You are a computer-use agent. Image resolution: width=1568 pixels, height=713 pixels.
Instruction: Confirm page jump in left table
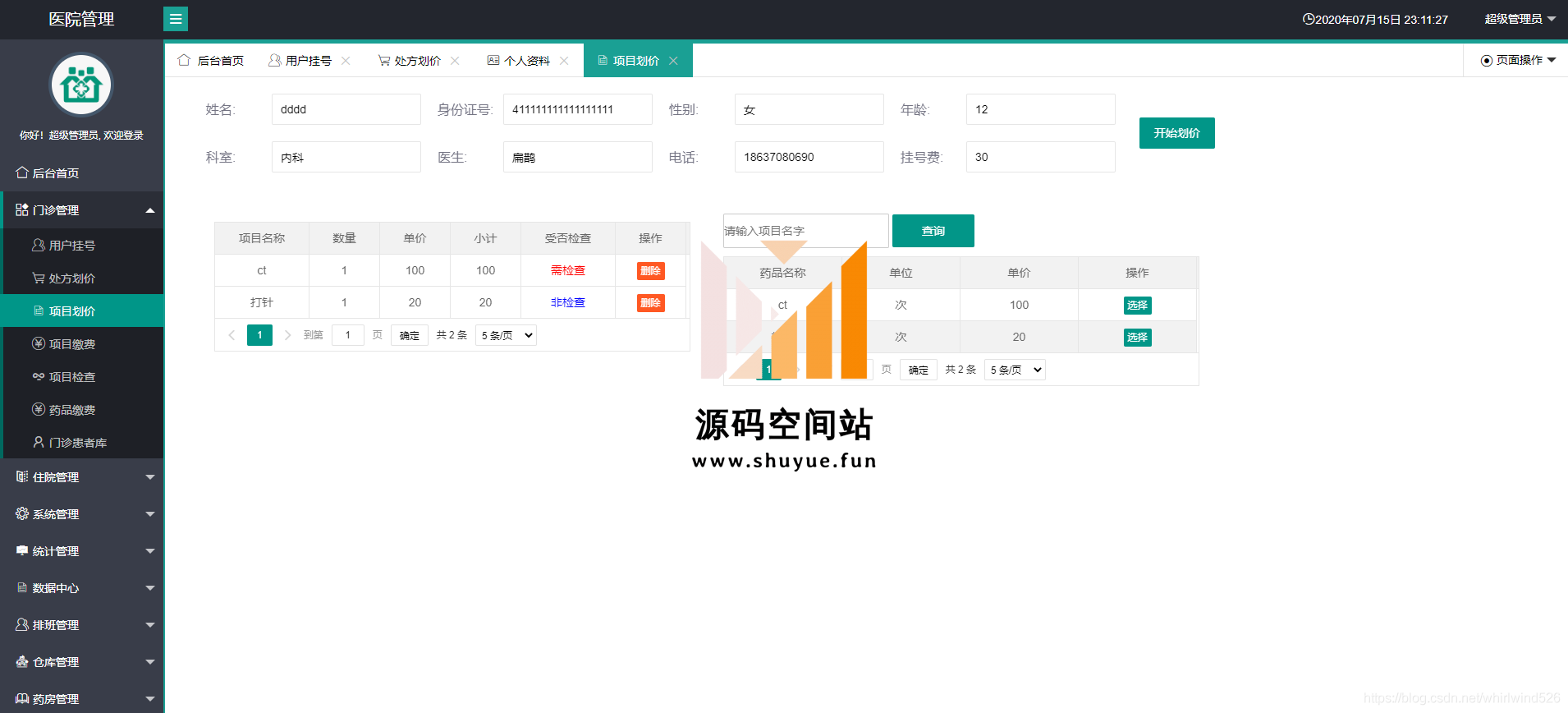(x=410, y=335)
